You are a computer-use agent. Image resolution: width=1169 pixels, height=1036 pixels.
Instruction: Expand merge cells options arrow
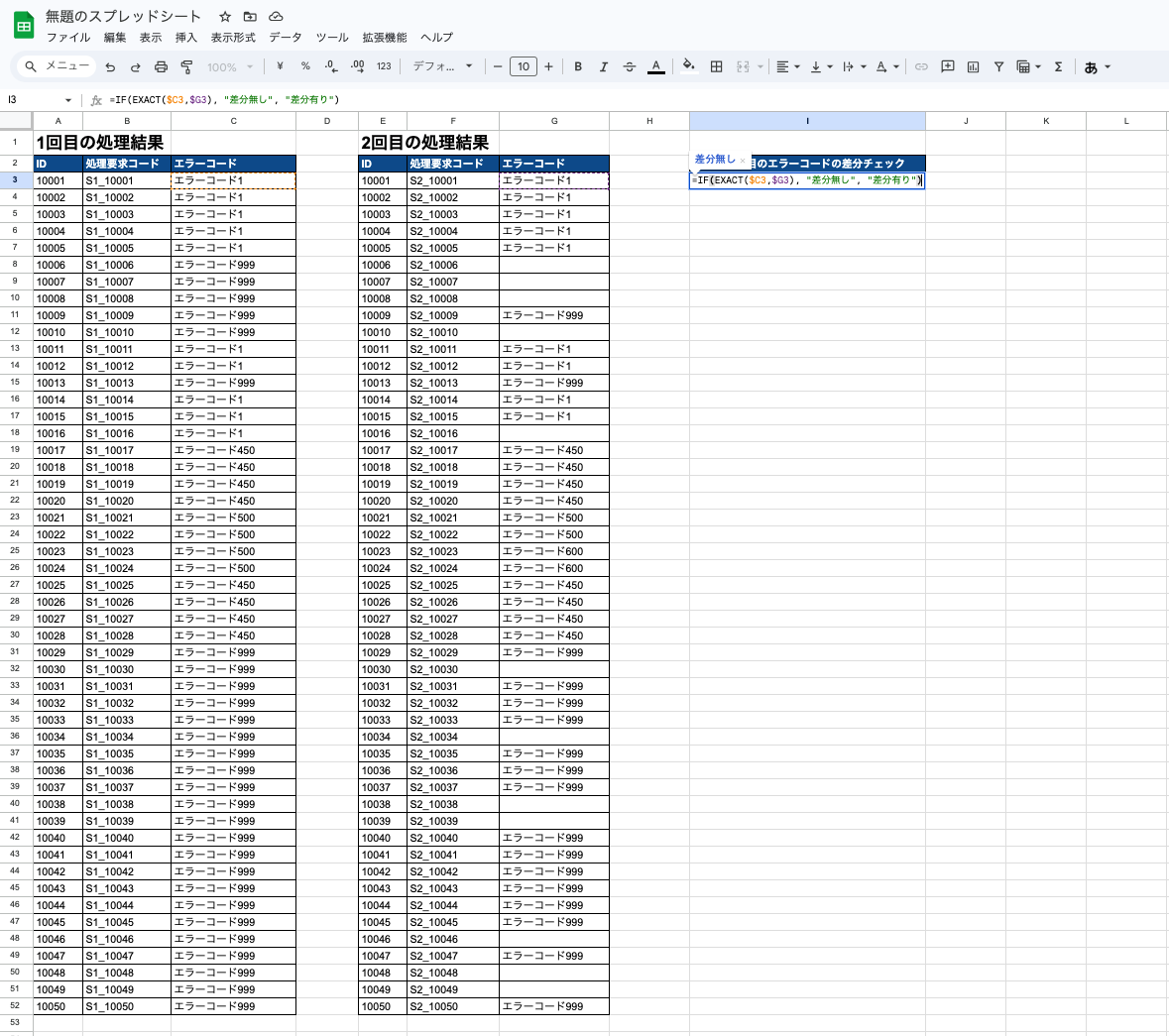[760, 66]
